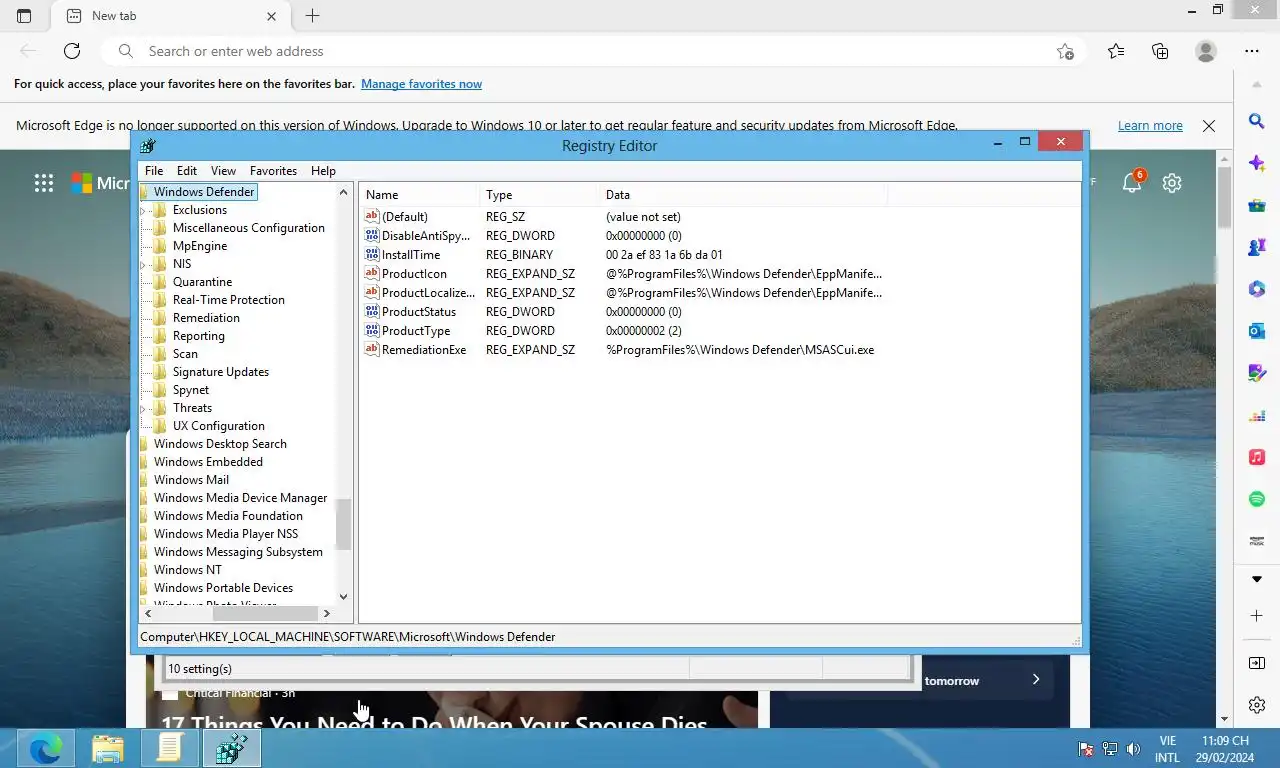
Task: Click the Registry Editor title bar icon
Action: [148, 145]
